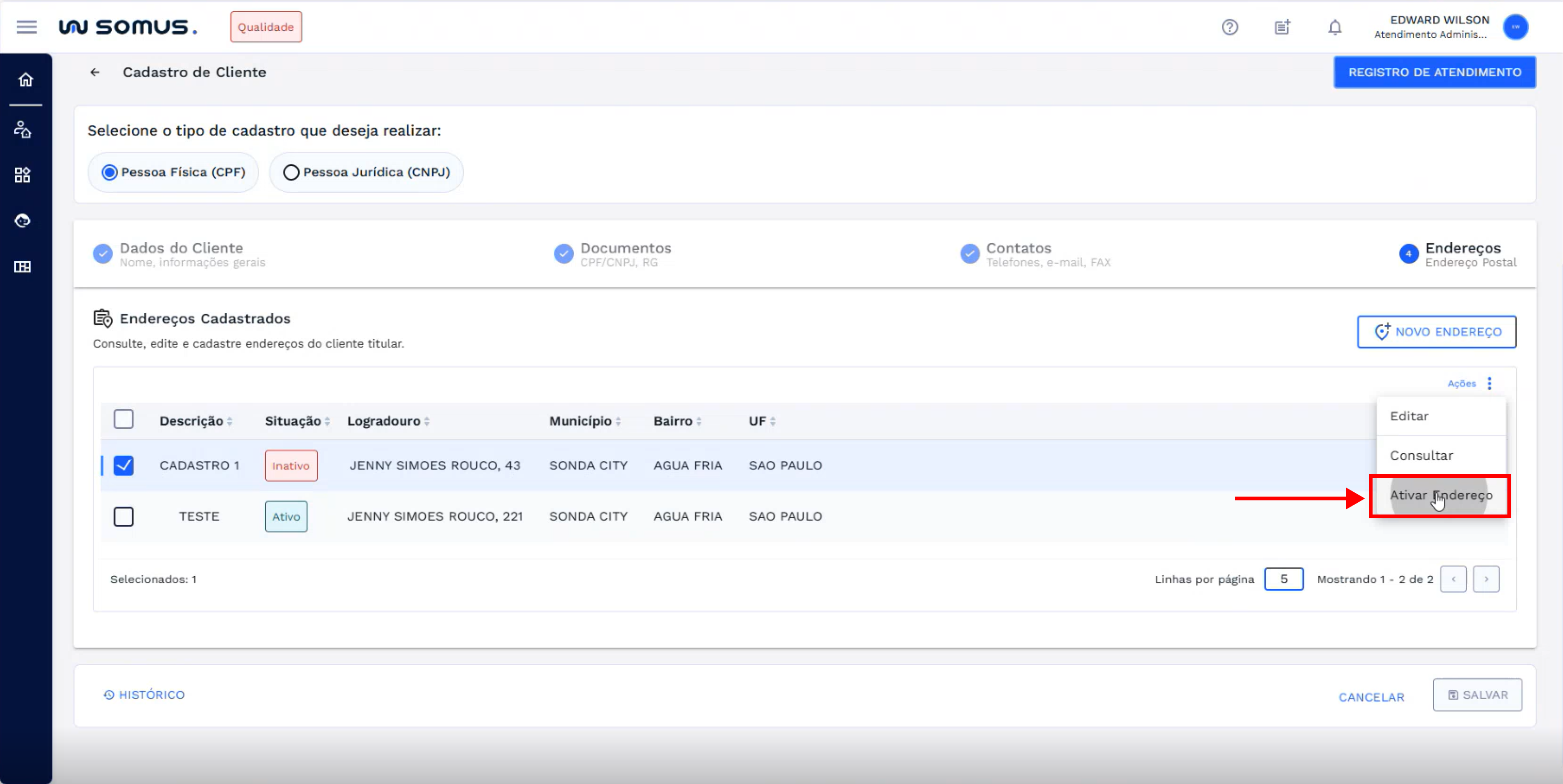Open the customer person-home sidebar icon
The width and height of the screenshot is (1563, 784).
(x=23, y=129)
